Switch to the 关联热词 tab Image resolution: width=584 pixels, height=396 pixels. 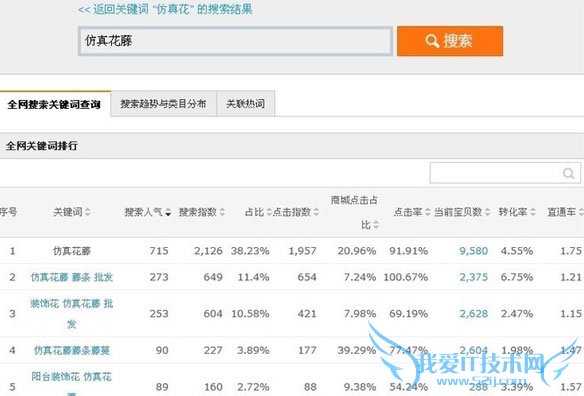(246, 104)
